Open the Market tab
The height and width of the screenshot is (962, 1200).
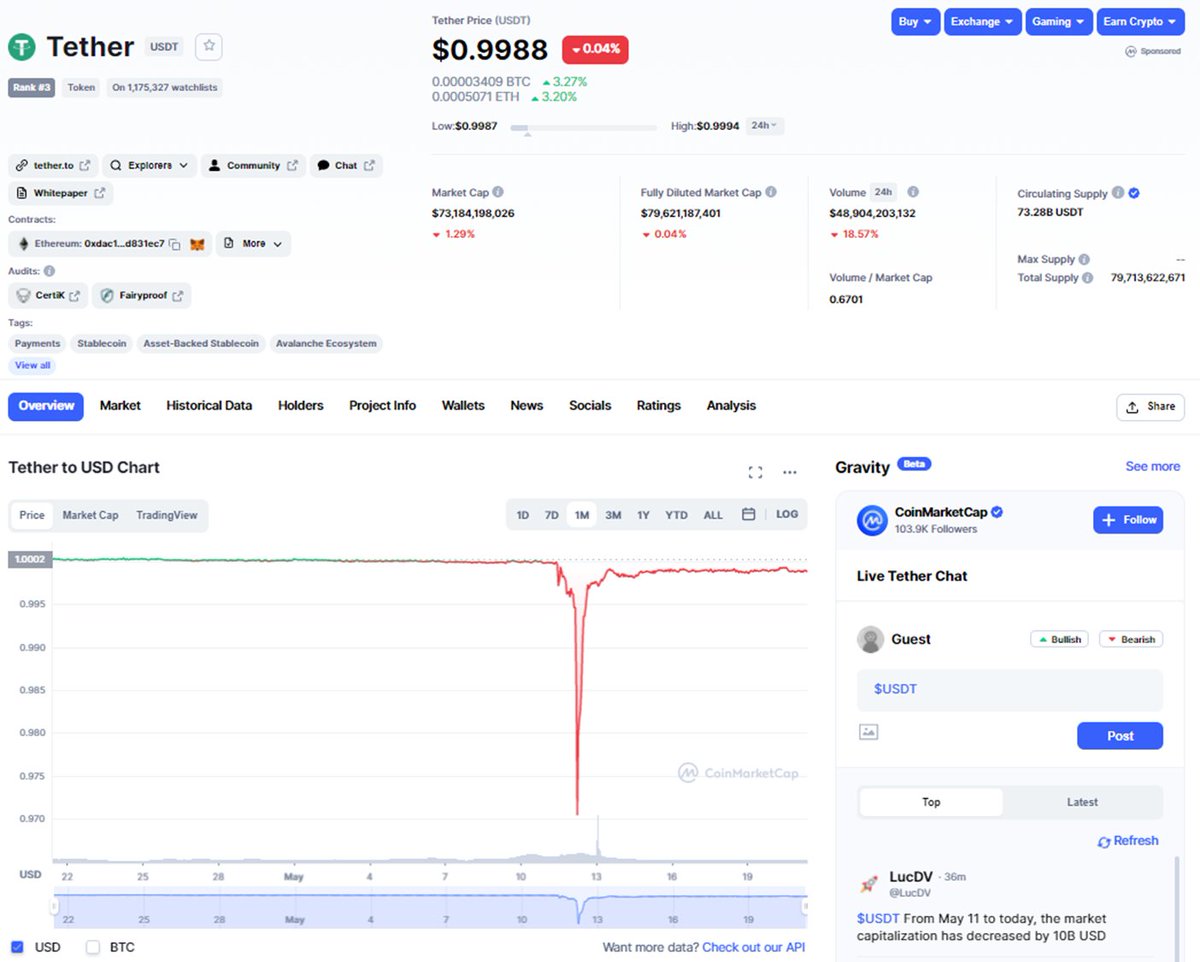coord(120,405)
